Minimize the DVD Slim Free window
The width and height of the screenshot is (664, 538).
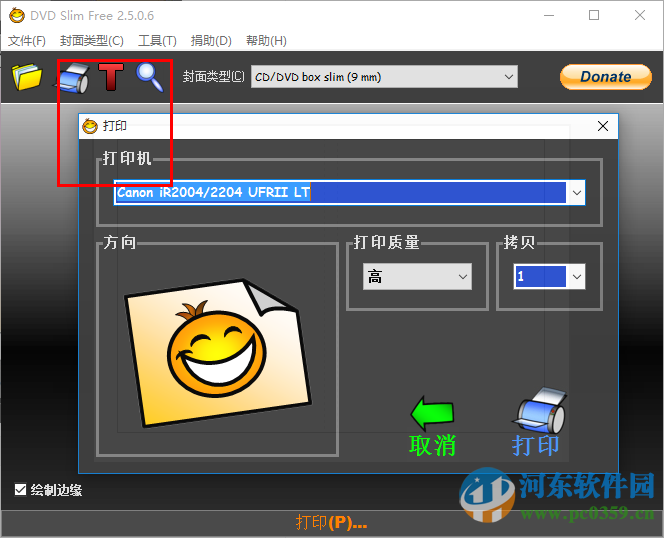coord(549,16)
